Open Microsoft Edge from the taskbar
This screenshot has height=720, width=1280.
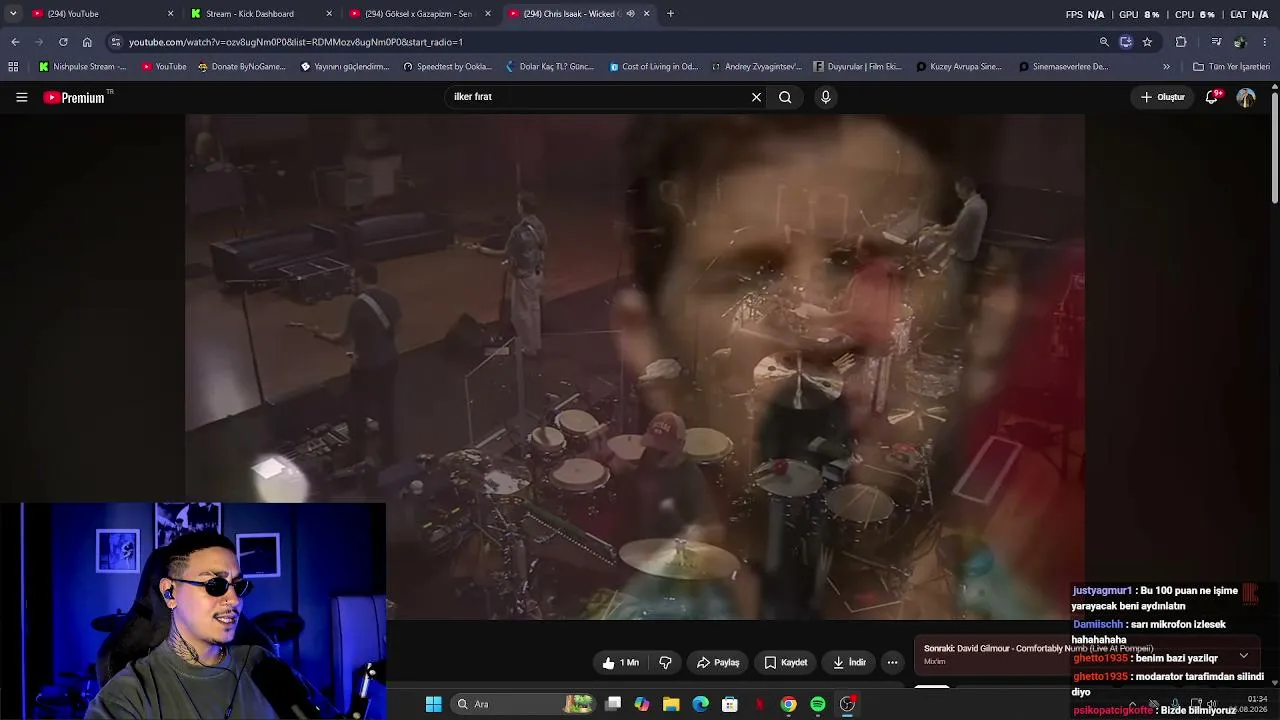(x=700, y=704)
